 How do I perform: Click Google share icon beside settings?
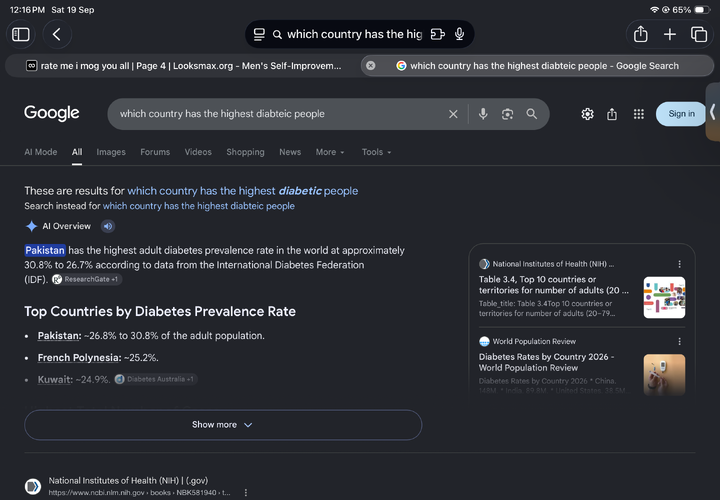612,114
